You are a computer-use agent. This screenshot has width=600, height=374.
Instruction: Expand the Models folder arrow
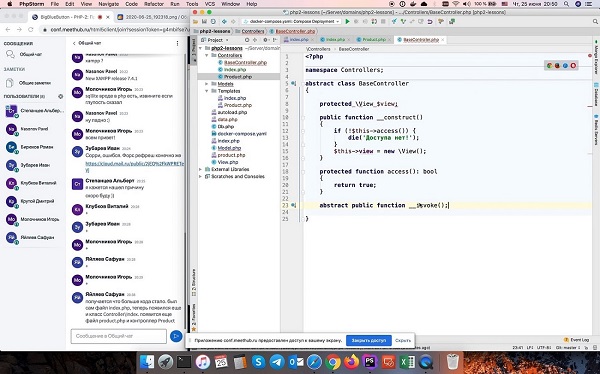(207, 84)
